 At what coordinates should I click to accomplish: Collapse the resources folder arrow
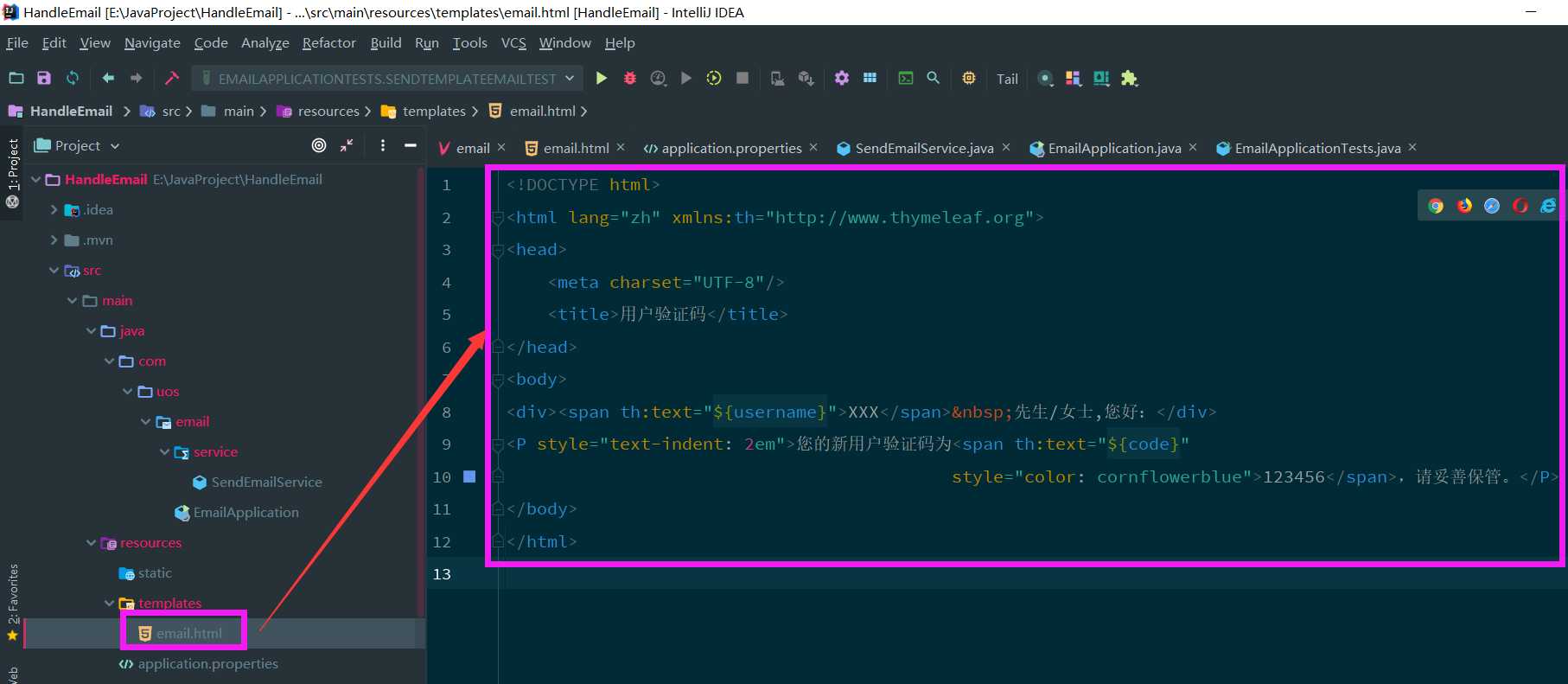pos(91,542)
